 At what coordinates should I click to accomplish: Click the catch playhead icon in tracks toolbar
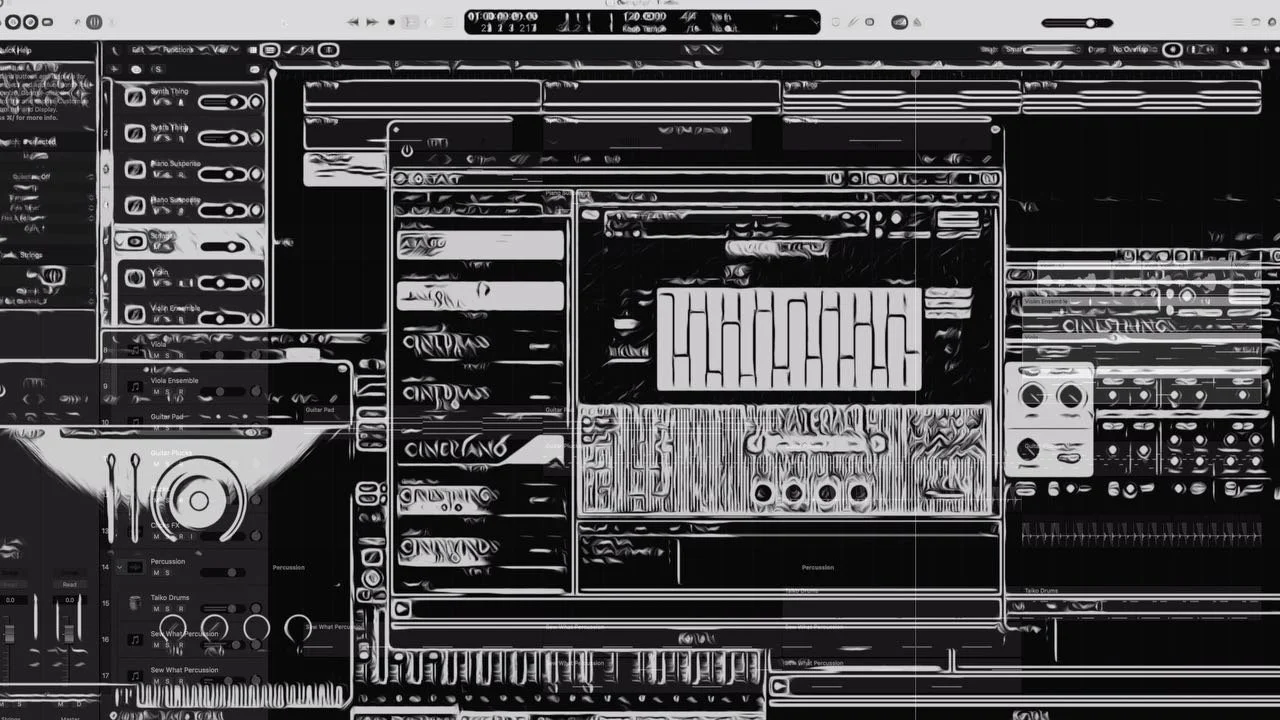click(x=329, y=50)
